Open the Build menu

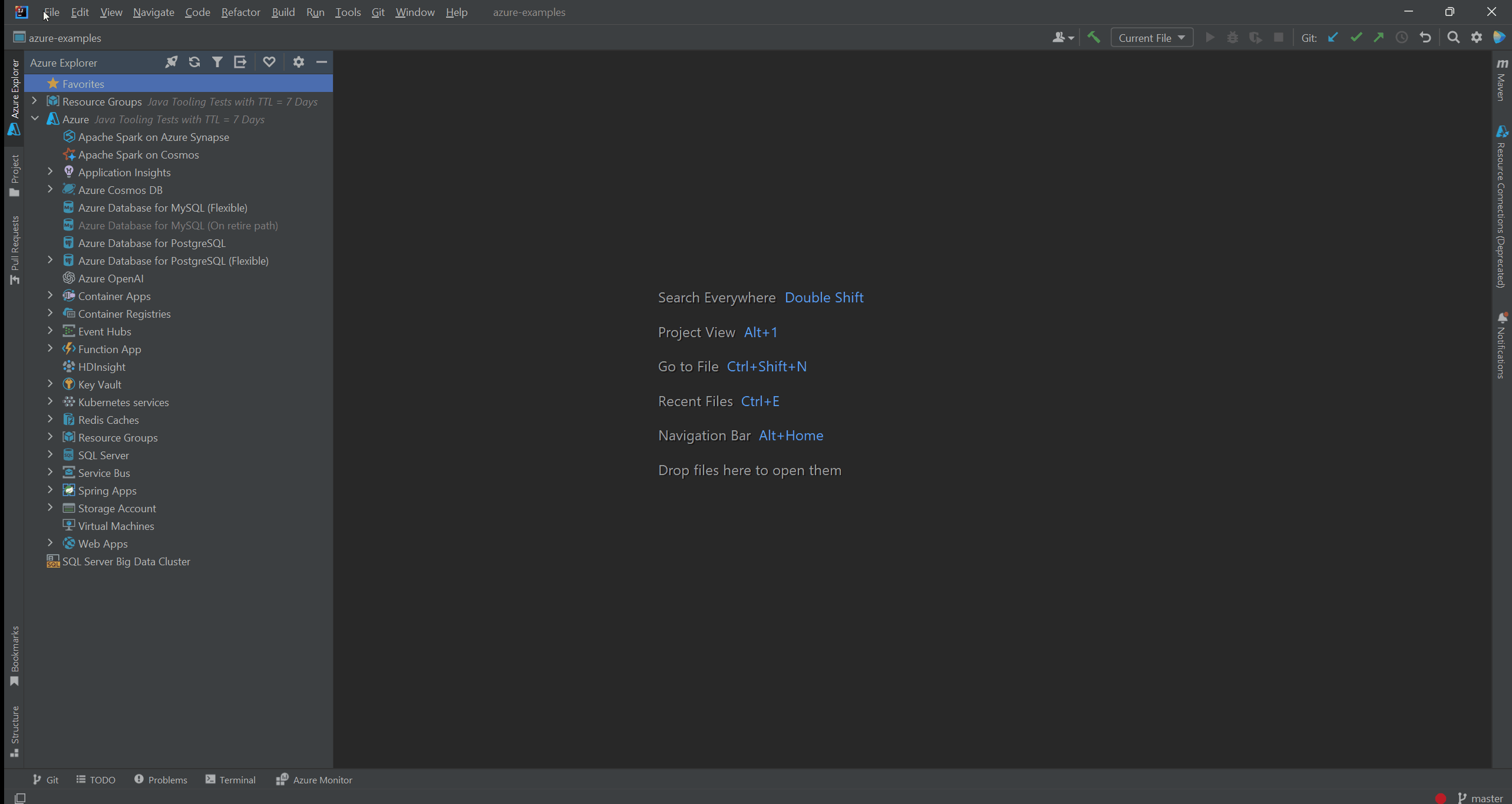point(283,12)
